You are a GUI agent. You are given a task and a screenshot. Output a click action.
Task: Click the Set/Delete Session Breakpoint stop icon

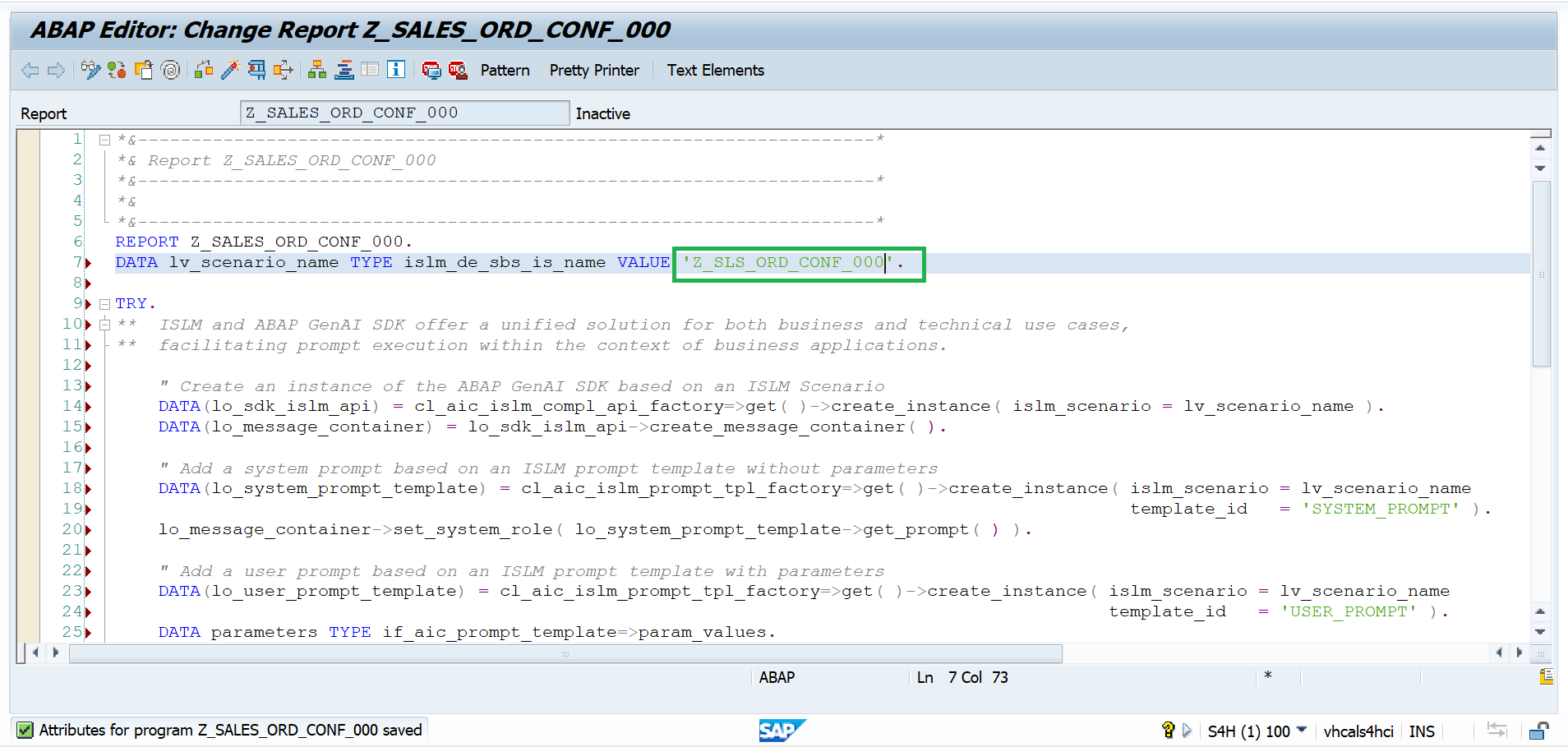431,70
